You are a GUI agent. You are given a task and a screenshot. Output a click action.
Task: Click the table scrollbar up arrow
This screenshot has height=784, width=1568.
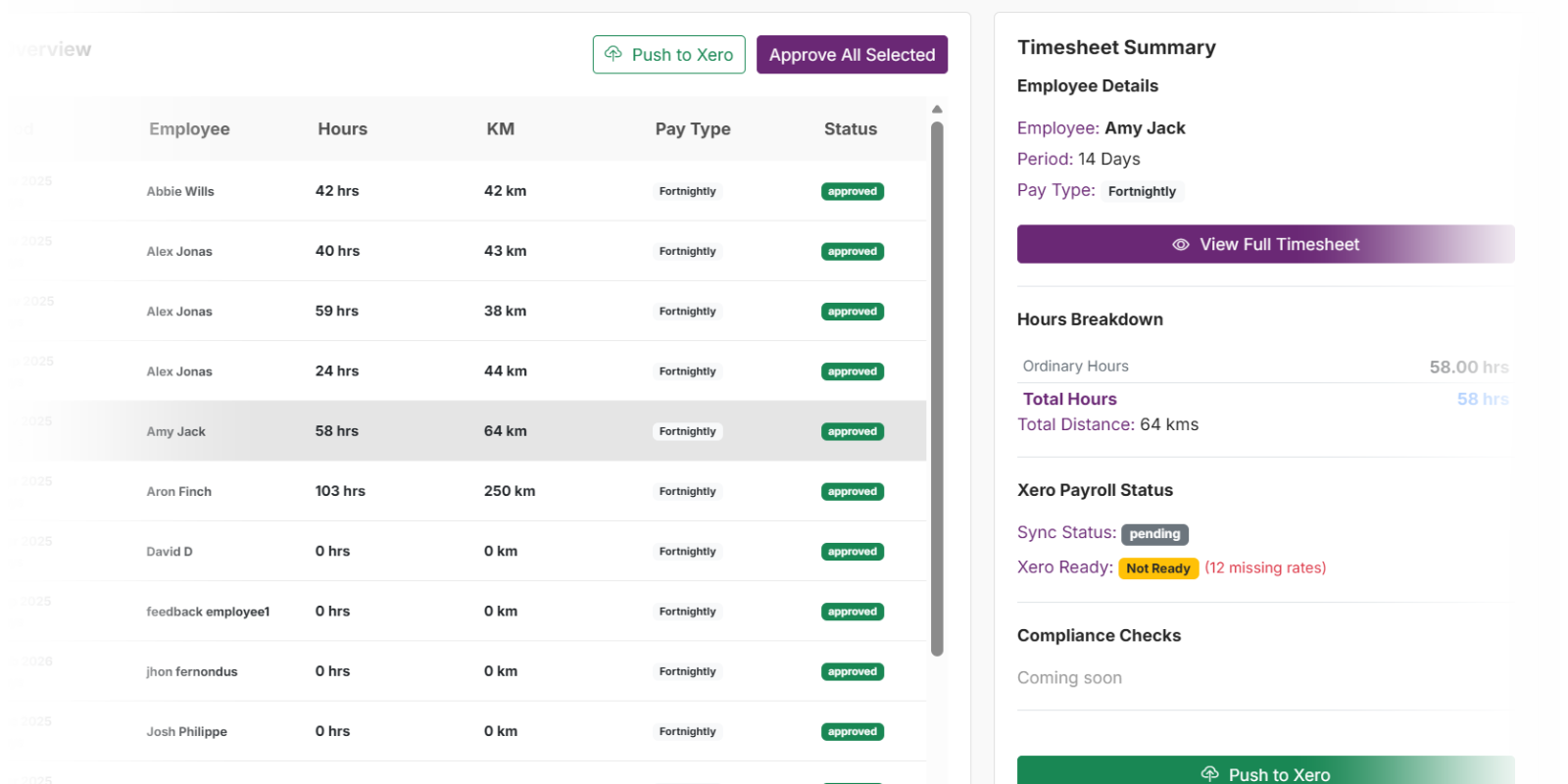937,109
